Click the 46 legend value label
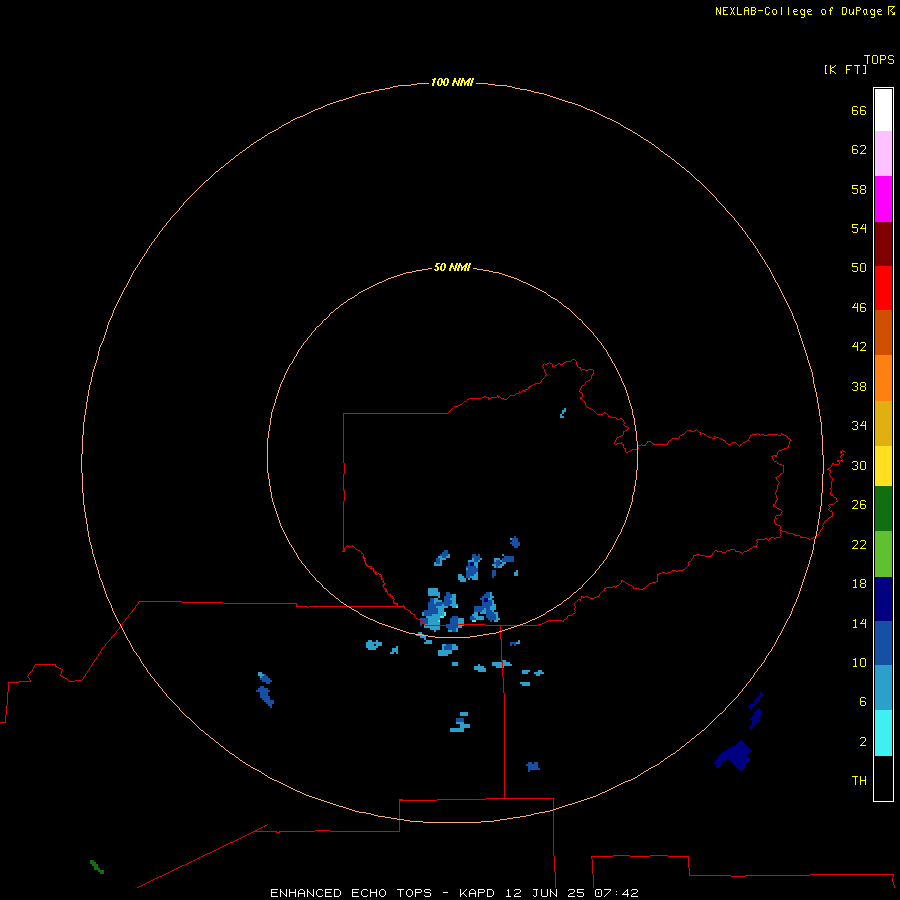 (x=859, y=307)
